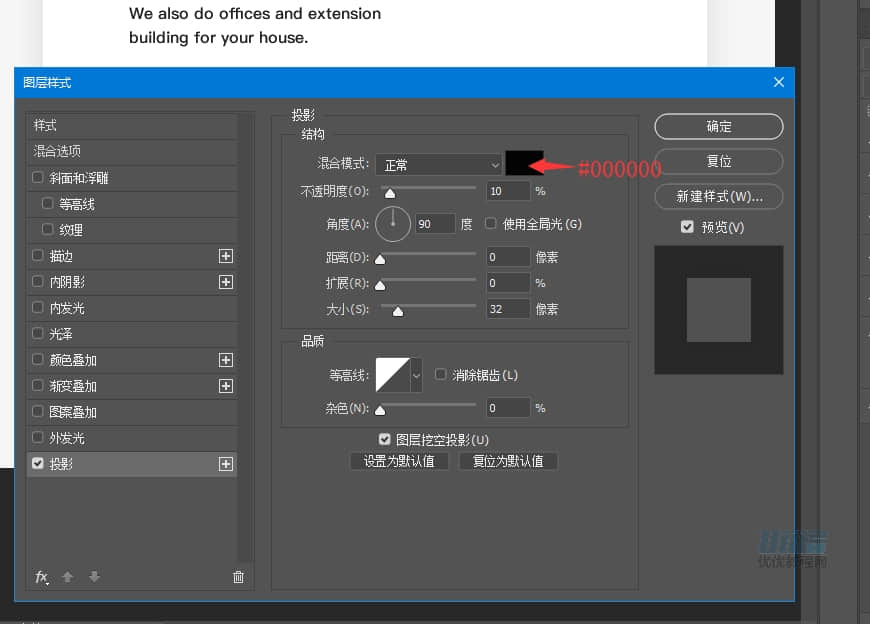Click 设置为默认值 button
Image resolution: width=870 pixels, height=624 pixels.
point(399,461)
